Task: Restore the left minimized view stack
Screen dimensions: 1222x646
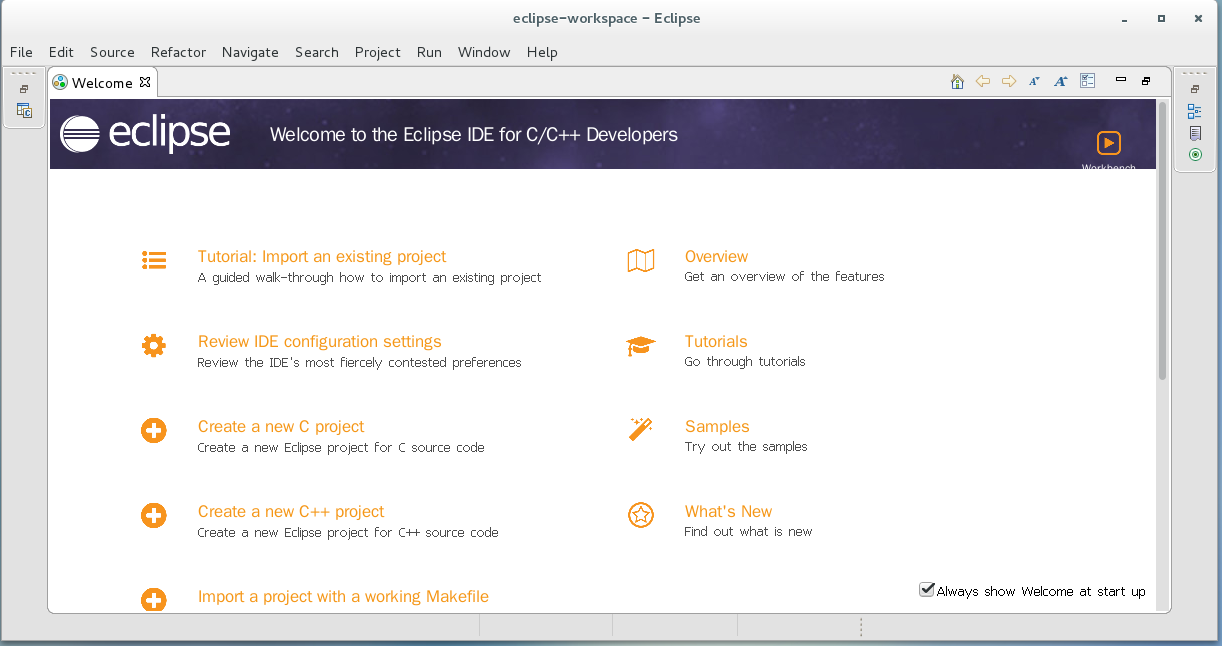Action: pos(24,89)
